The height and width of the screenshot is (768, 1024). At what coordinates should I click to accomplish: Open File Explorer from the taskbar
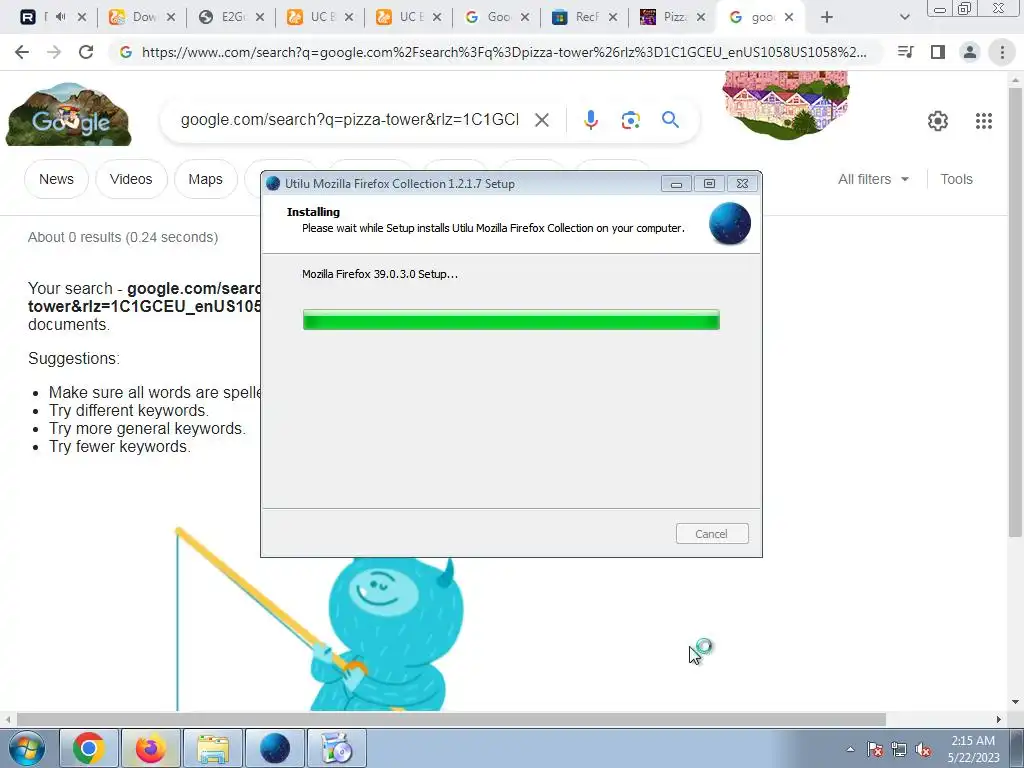tap(213, 748)
